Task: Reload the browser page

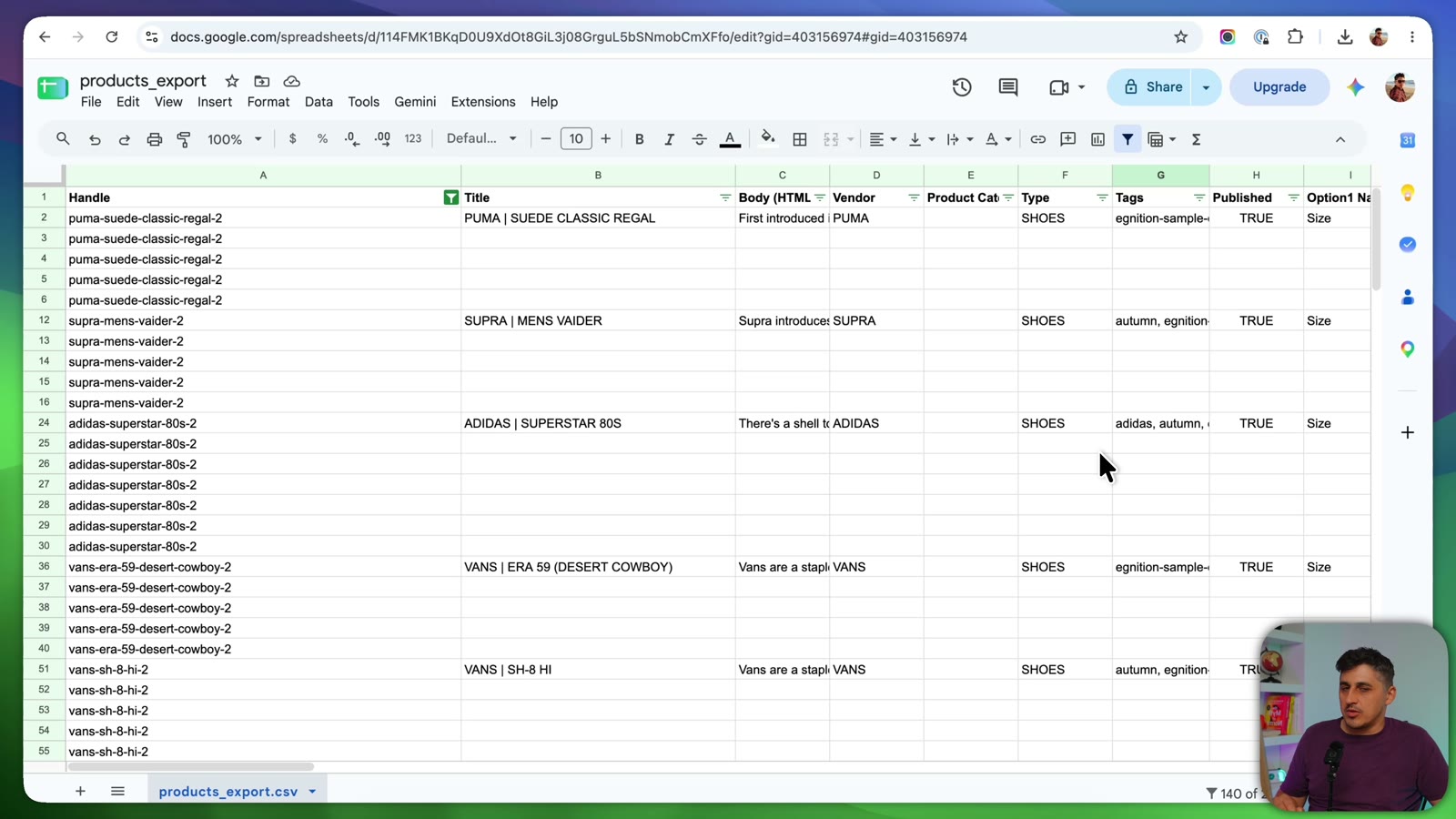Action: point(112,37)
